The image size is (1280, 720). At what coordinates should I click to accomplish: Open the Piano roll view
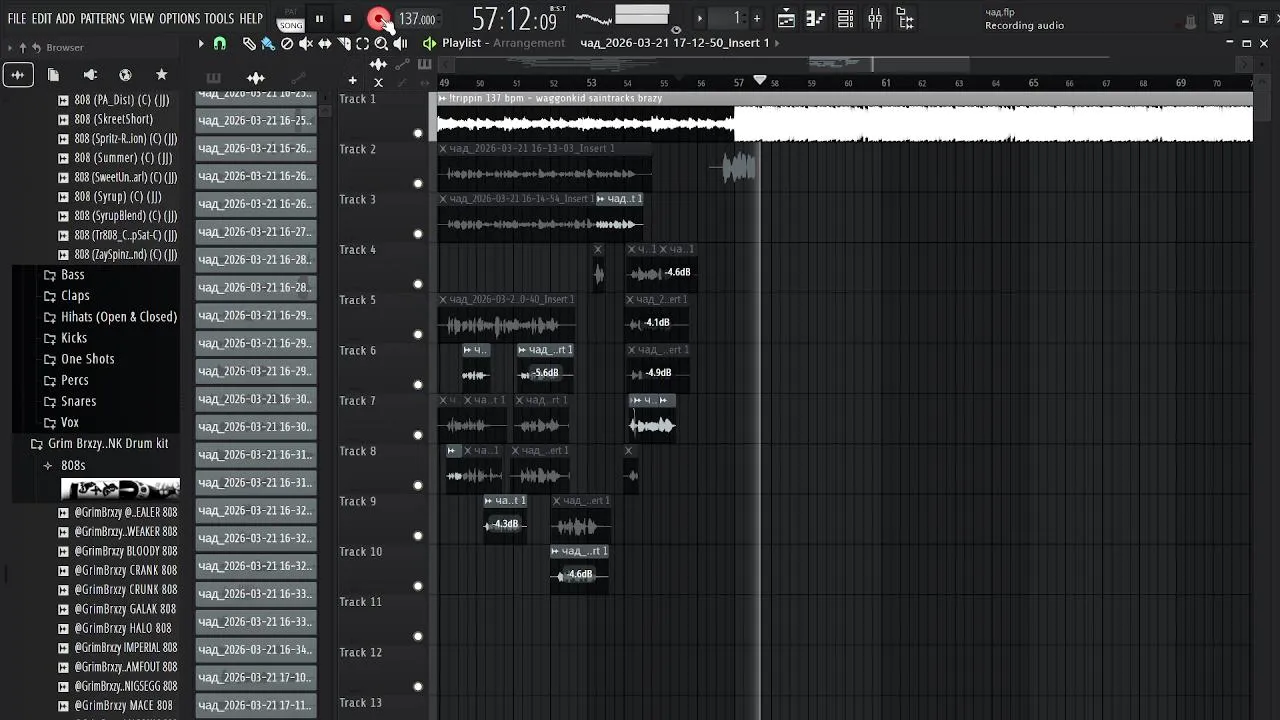click(816, 18)
